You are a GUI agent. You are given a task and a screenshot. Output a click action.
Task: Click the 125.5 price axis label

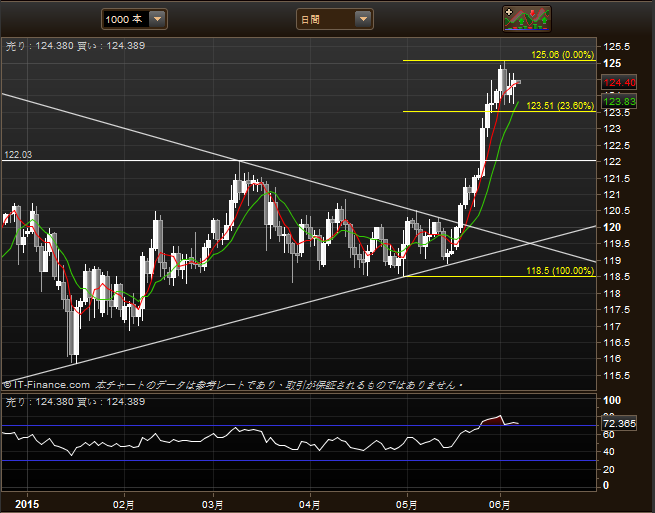(x=617, y=47)
